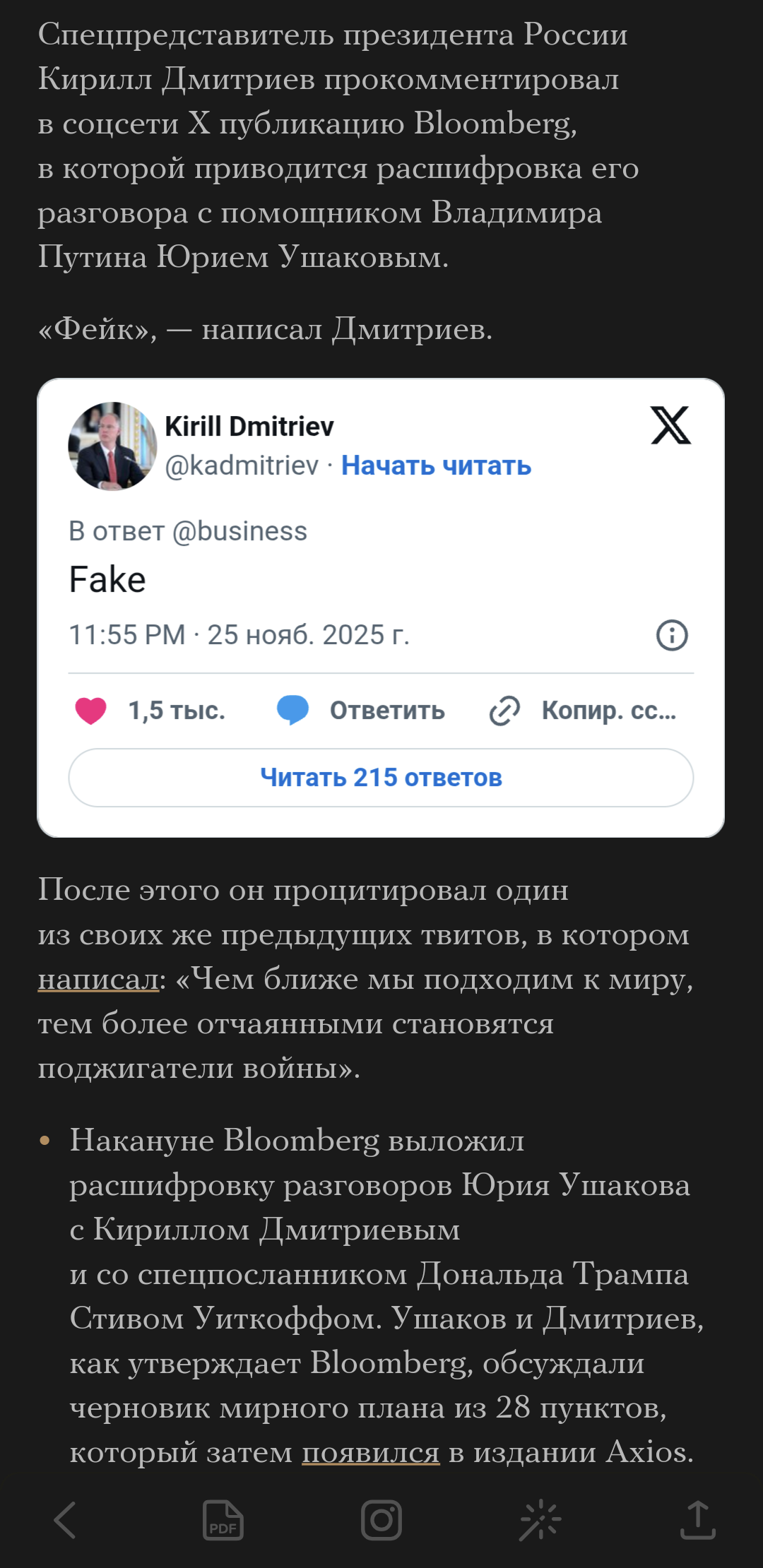The height and width of the screenshot is (1568, 763).
Task: Tap the Instagram-style camera icon
Action: (381, 1519)
